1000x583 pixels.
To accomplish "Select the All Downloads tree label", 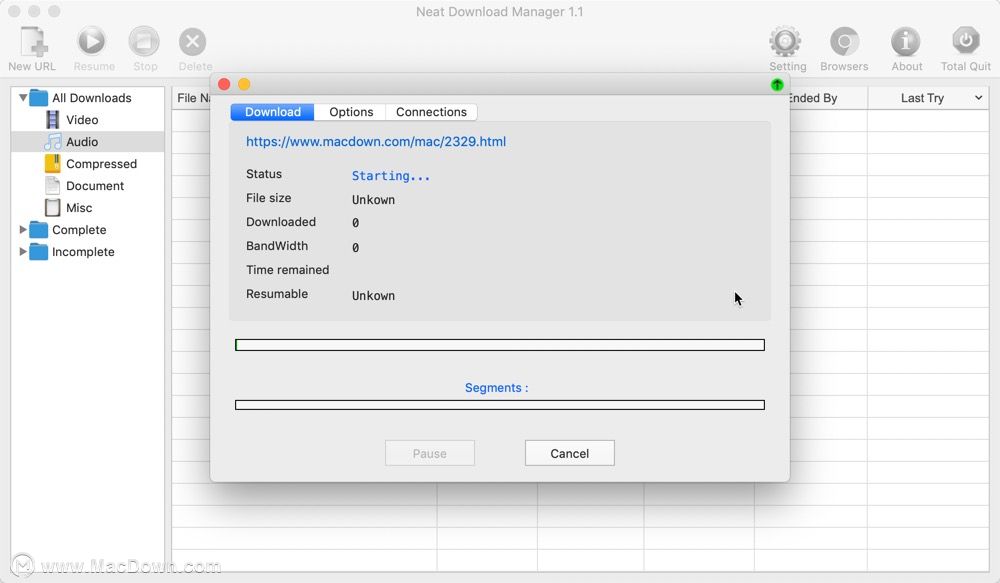I will click(x=92, y=98).
